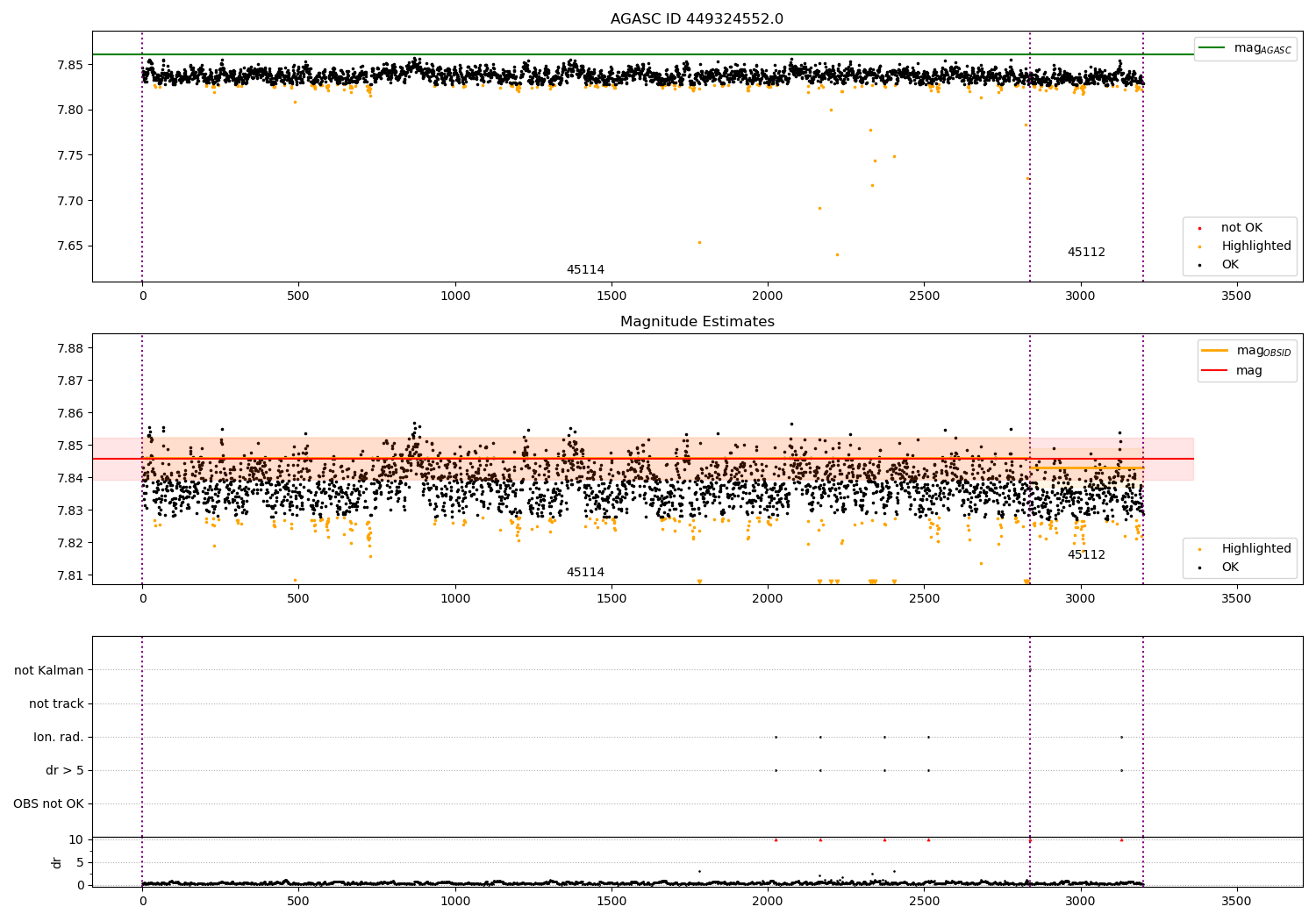Click the 500 x-axis tick under Magnitude Estimates plot
Screen dimensions: 1316x921
(298, 599)
